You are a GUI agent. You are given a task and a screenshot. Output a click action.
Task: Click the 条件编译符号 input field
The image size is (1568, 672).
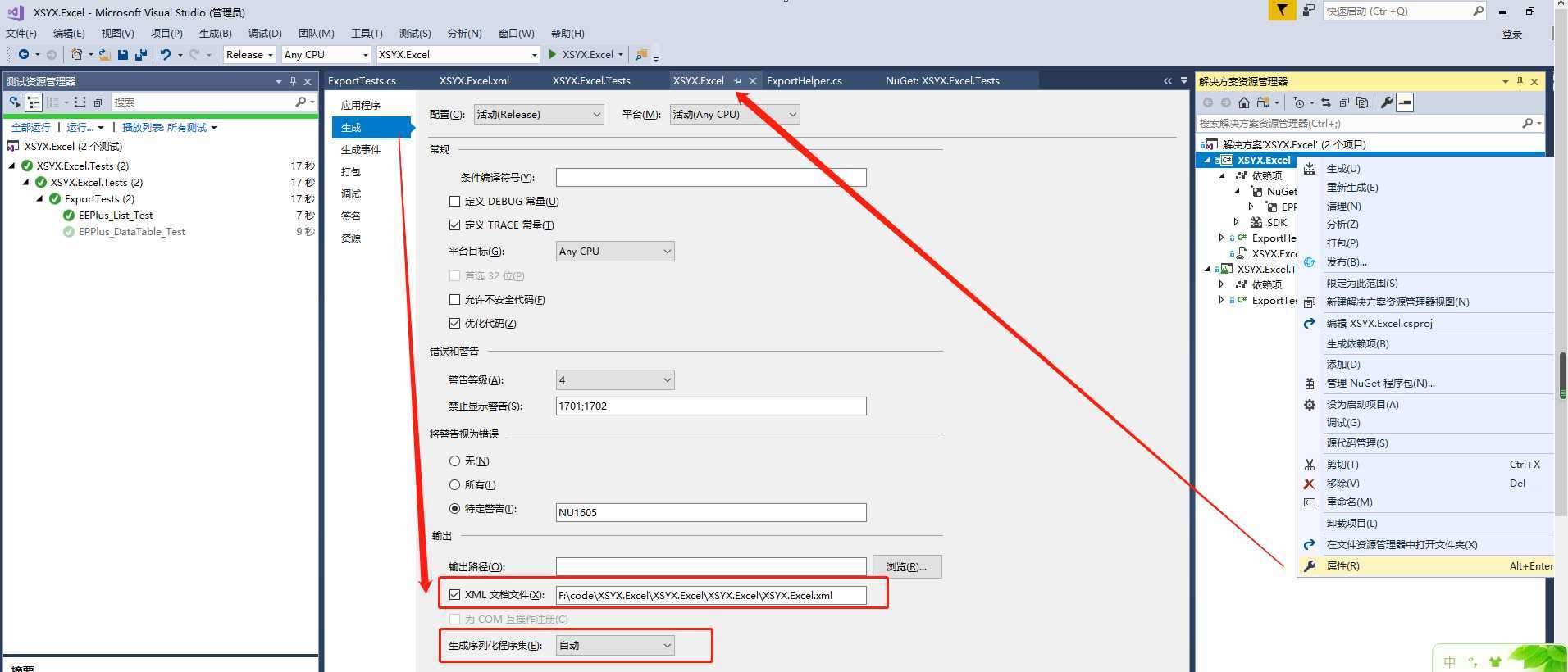(711, 177)
